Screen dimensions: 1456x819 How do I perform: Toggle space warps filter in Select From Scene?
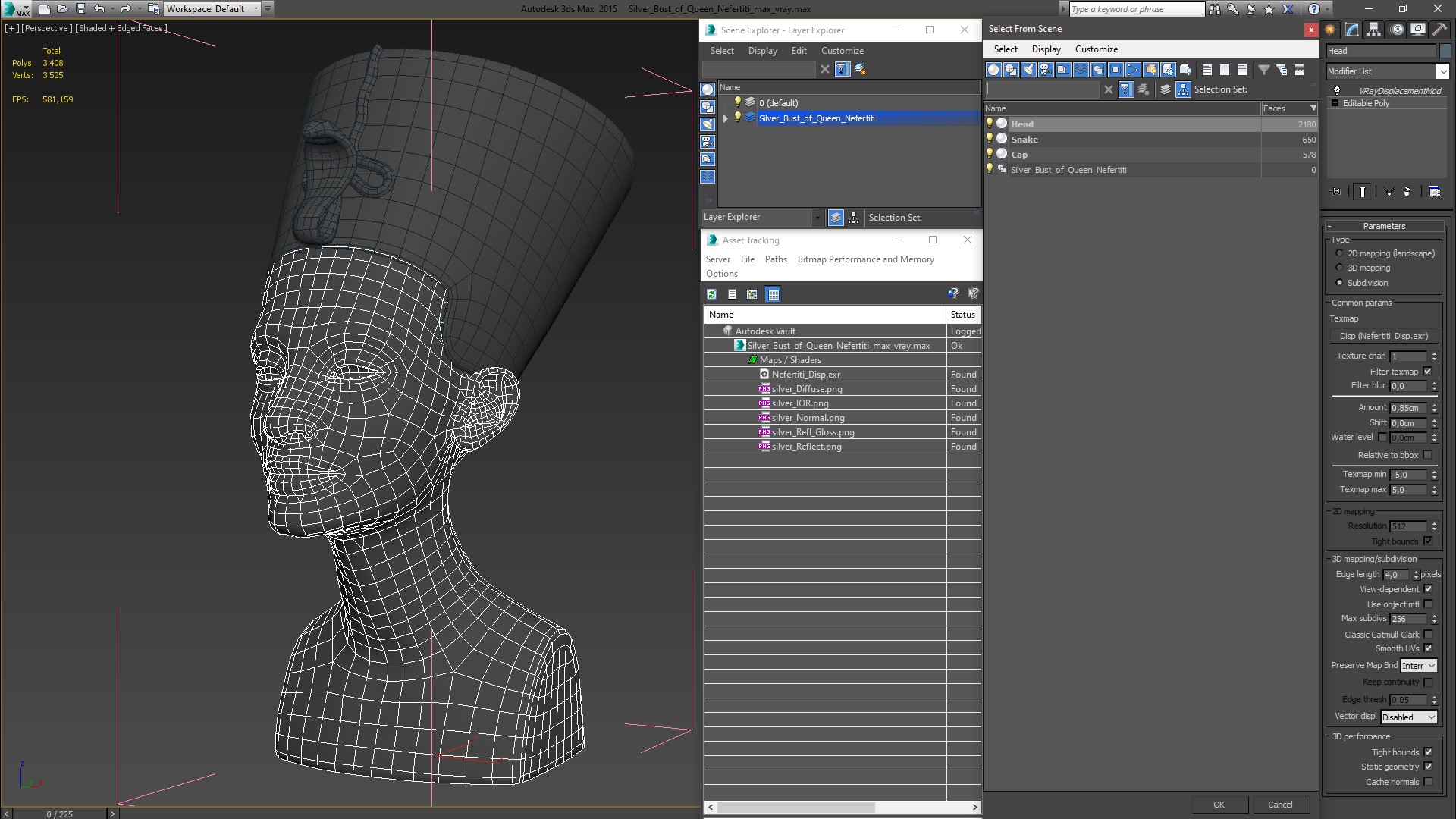click(1081, 70)
